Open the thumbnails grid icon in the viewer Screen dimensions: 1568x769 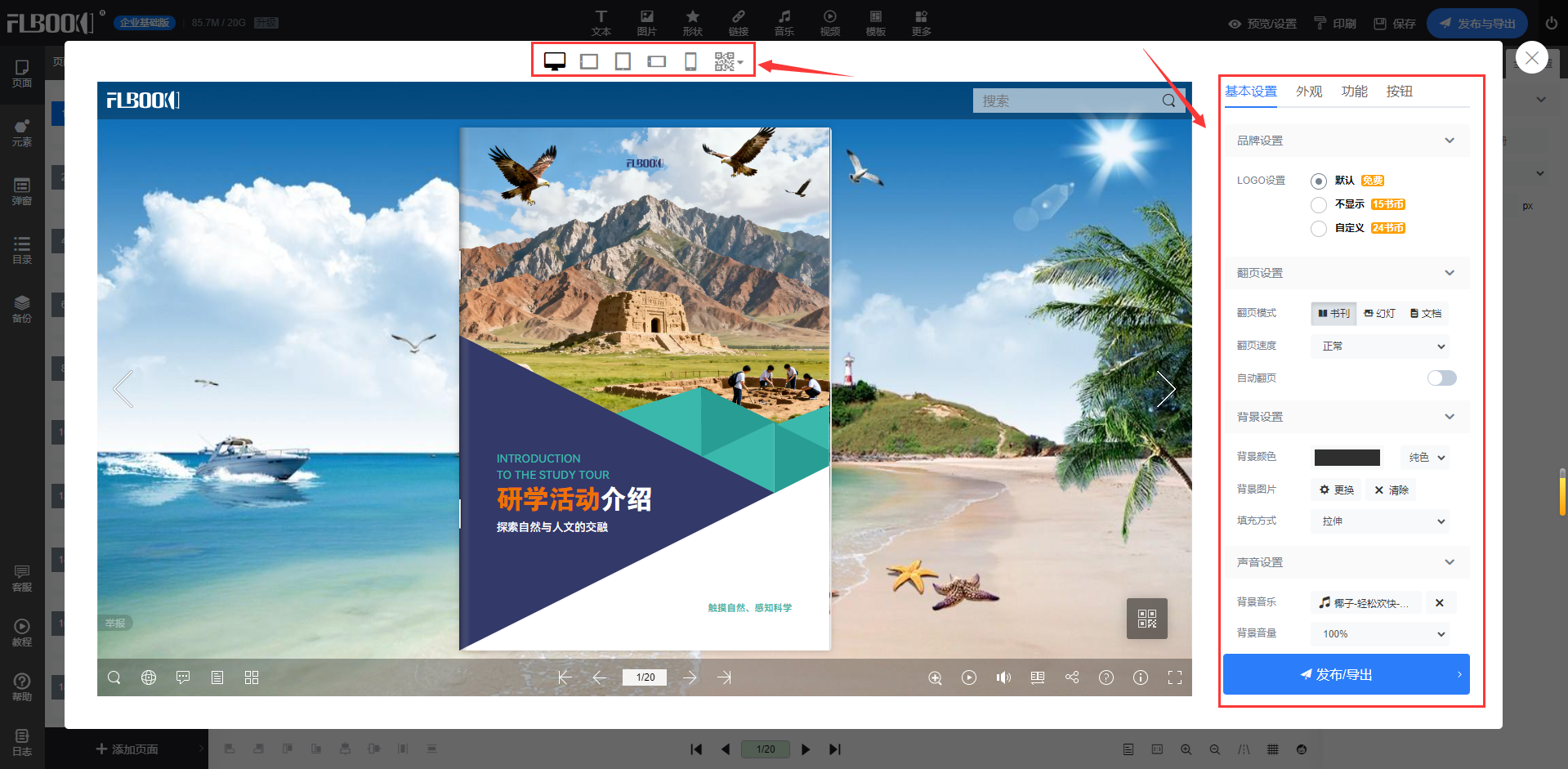[252, 677]
